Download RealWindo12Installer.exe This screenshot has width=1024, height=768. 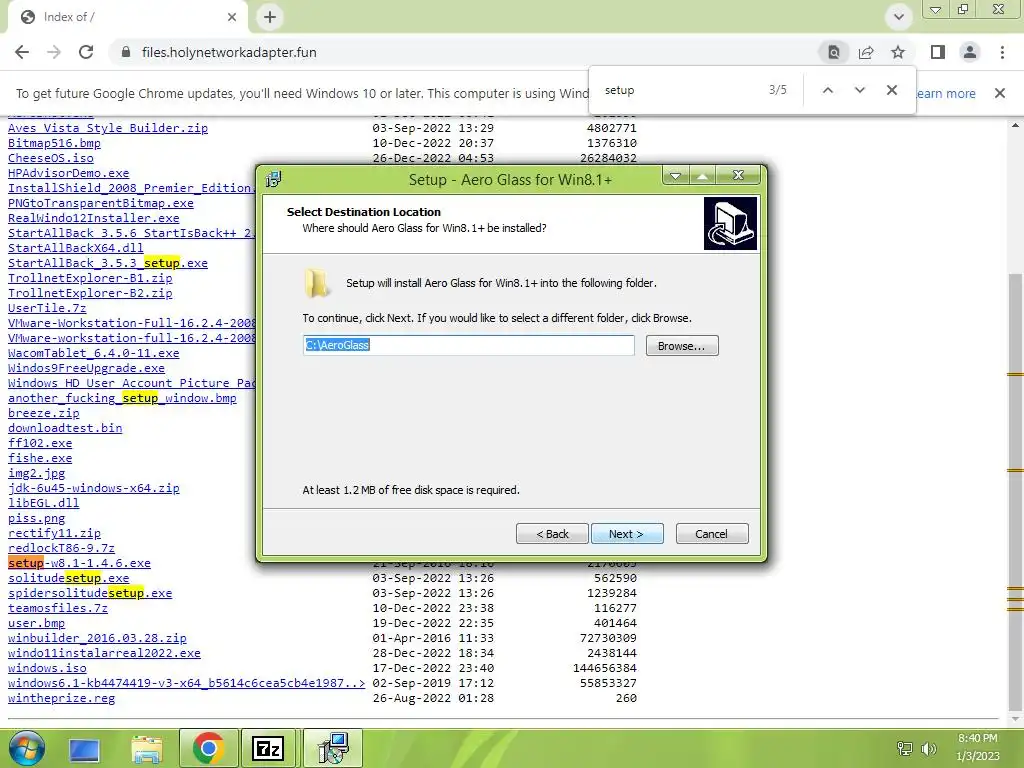point(93,218)
